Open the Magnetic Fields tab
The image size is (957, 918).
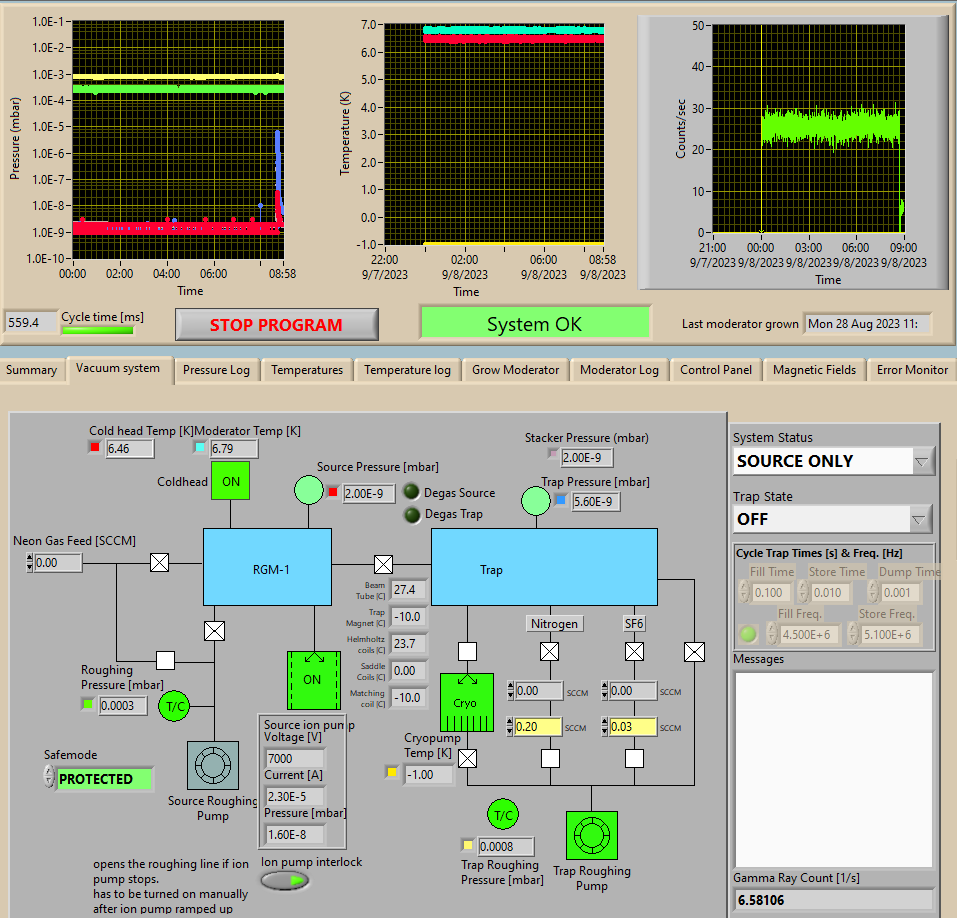(814, 370)
